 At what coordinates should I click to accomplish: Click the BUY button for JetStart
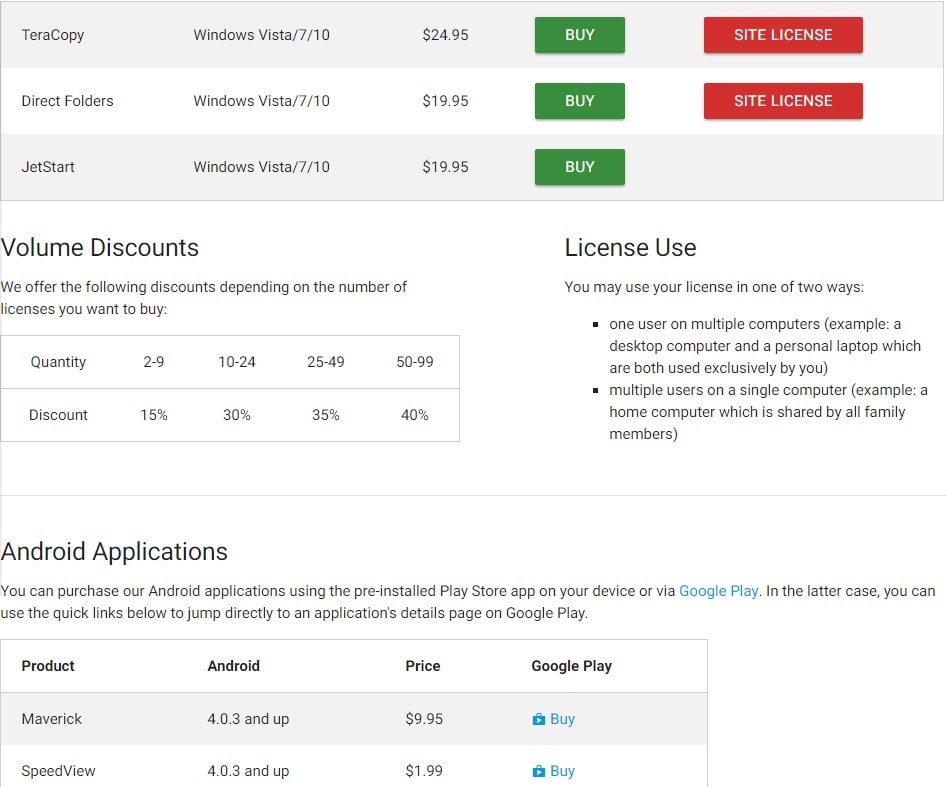coord(579,167)
